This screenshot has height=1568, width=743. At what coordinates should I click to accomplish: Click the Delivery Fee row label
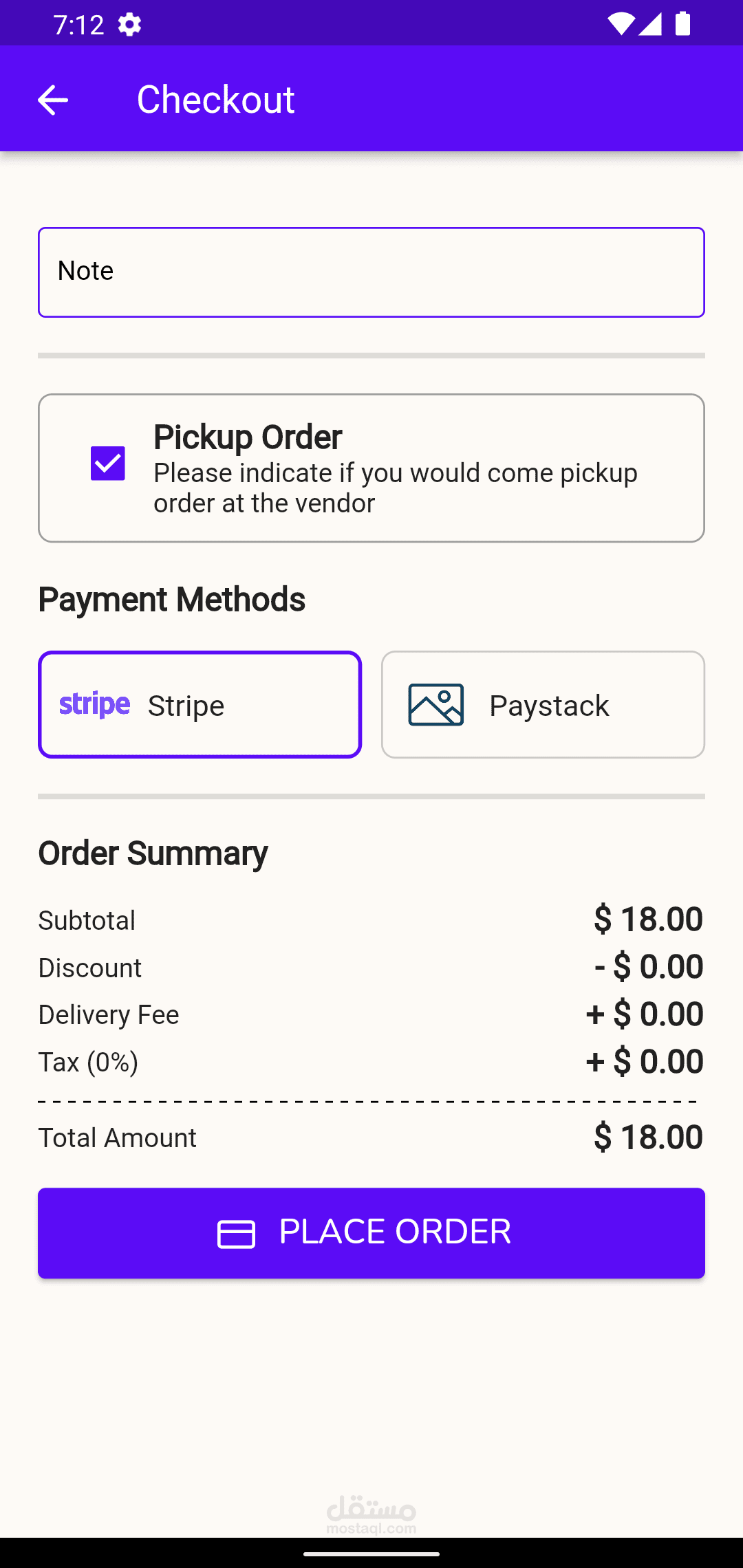coord(109,1015)
